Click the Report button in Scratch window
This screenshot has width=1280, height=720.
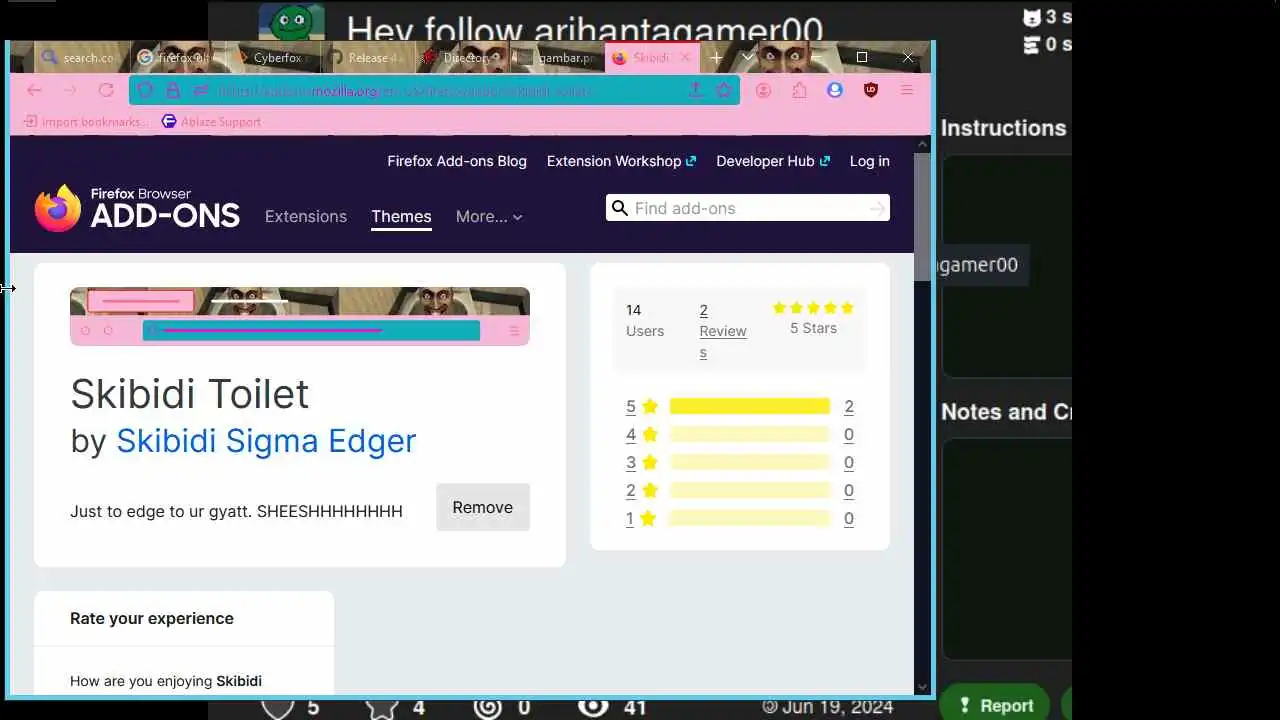995,705
